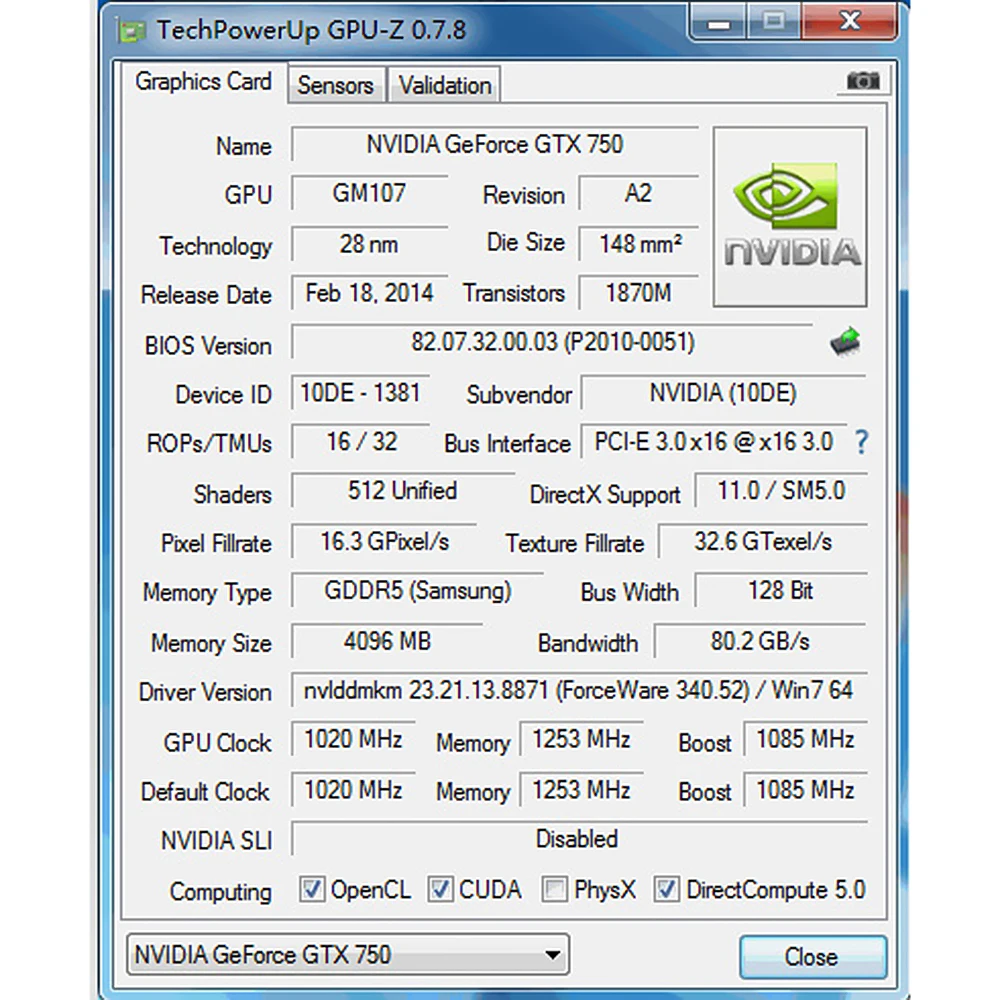Screen dimensions: 1000x1000
Task: Click the Technology value 28 nm
Action: coord(369,244)
